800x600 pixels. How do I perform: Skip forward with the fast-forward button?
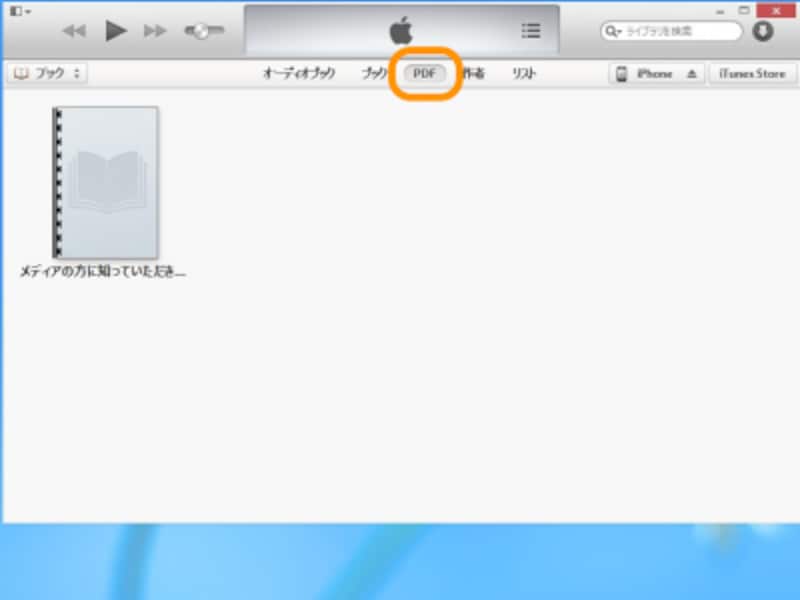point(155,32)
